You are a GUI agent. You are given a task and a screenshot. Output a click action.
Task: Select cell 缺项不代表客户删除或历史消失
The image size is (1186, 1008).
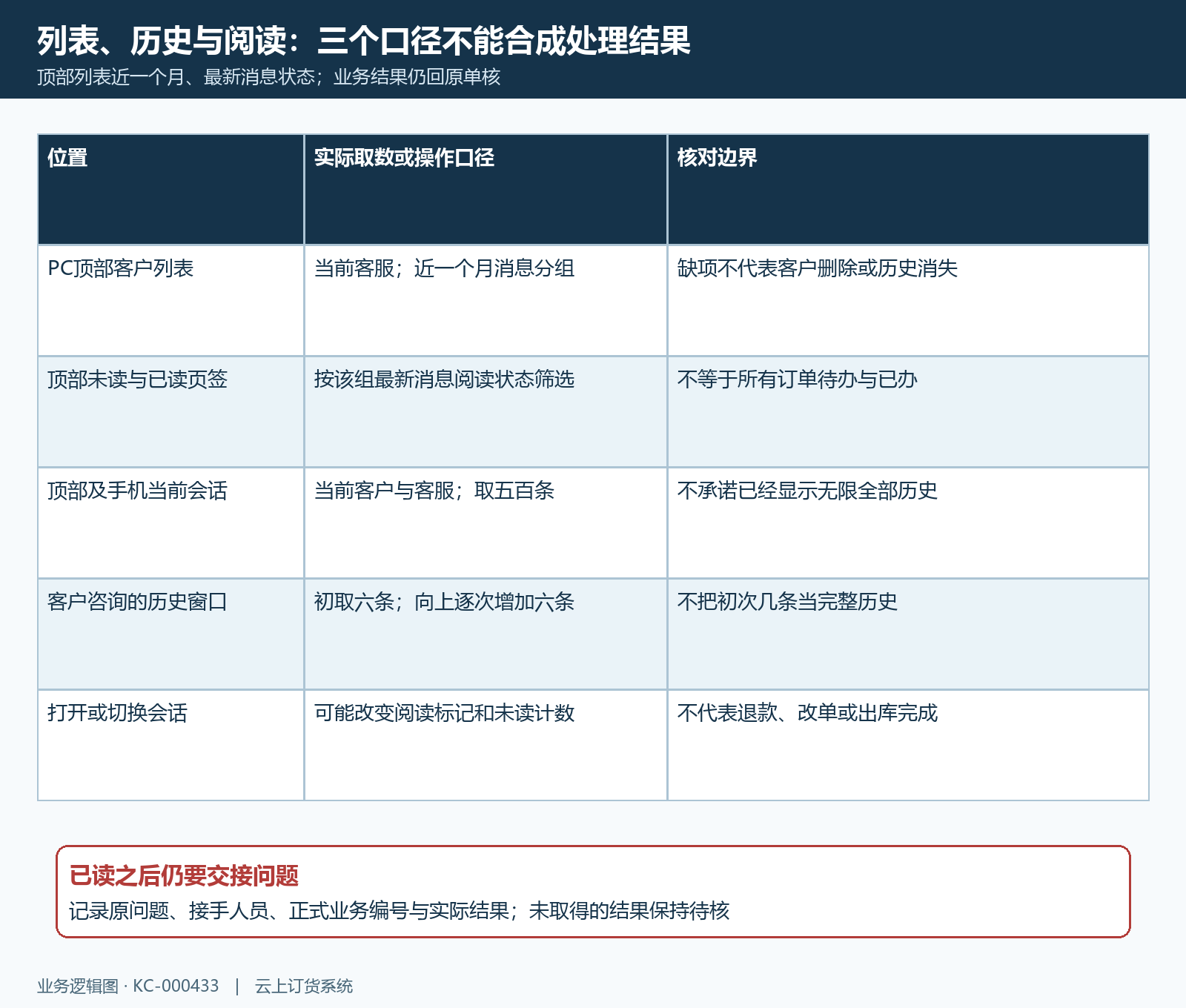pos(908,301)
